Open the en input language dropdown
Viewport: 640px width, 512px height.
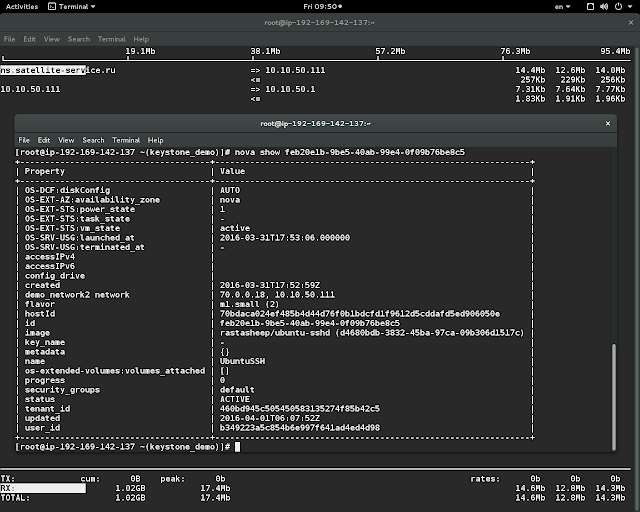562,7
